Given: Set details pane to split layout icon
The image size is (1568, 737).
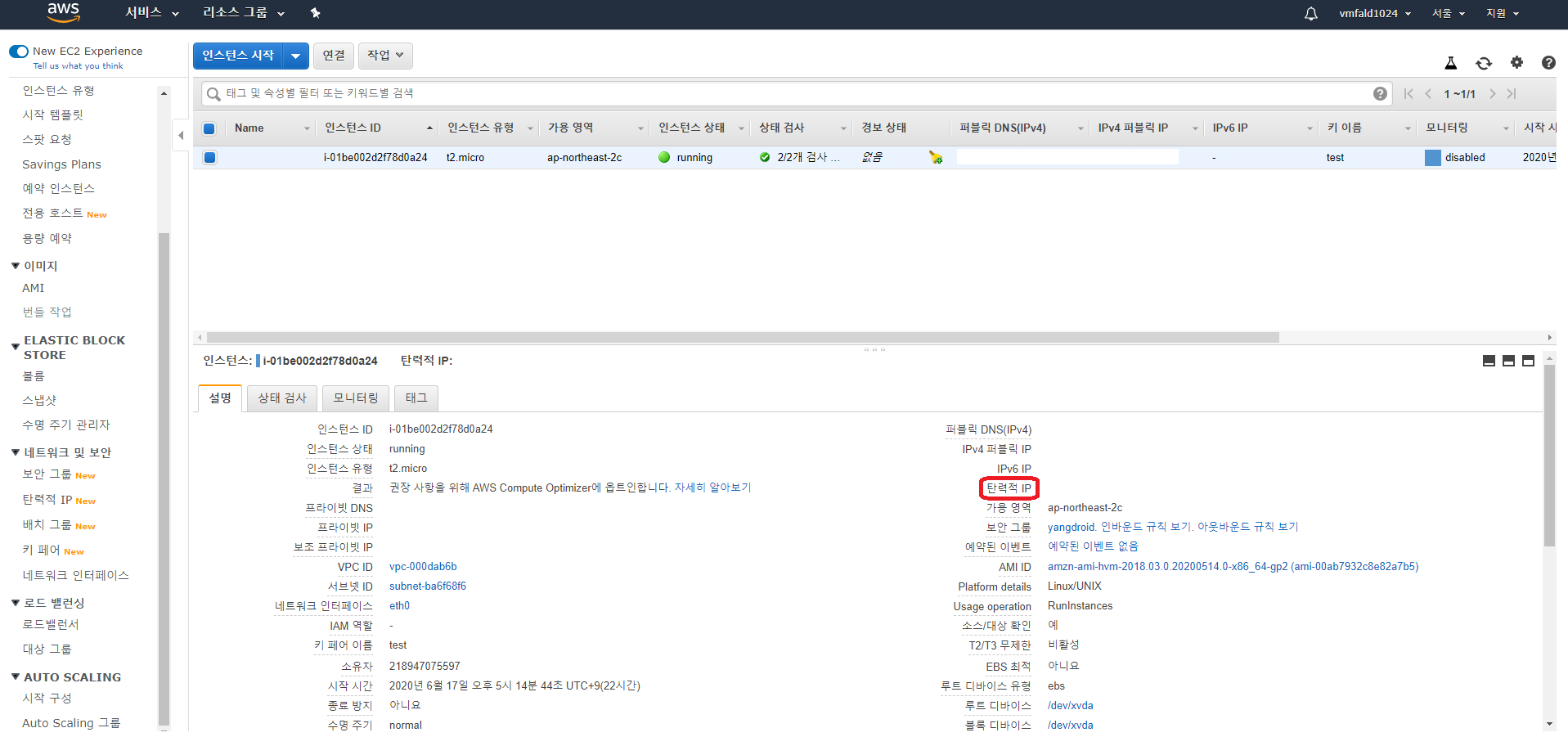Looking at the screenshot, I should tap(1508, 361).
